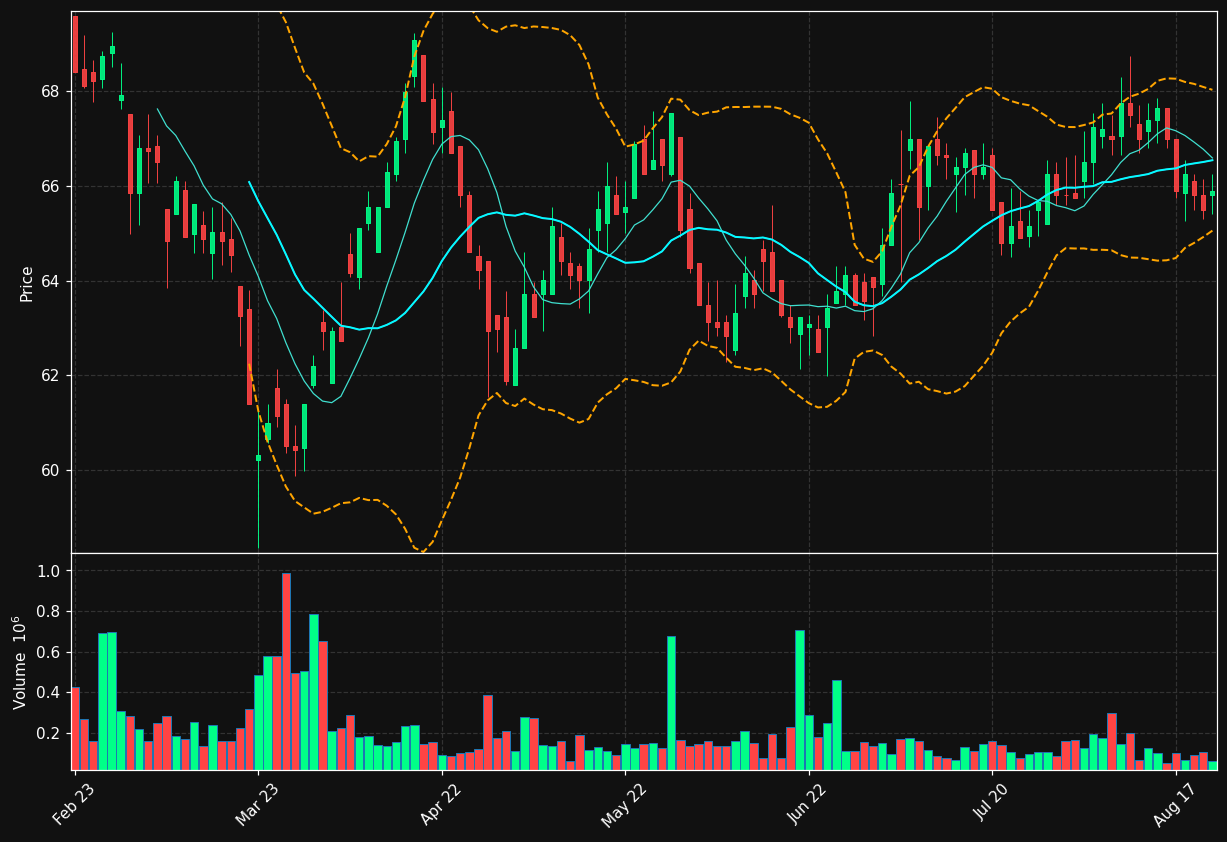The width and height of the screenshot is (1227, 842).
Task: Click the 66 price axis label
Action: pos(51,187)
